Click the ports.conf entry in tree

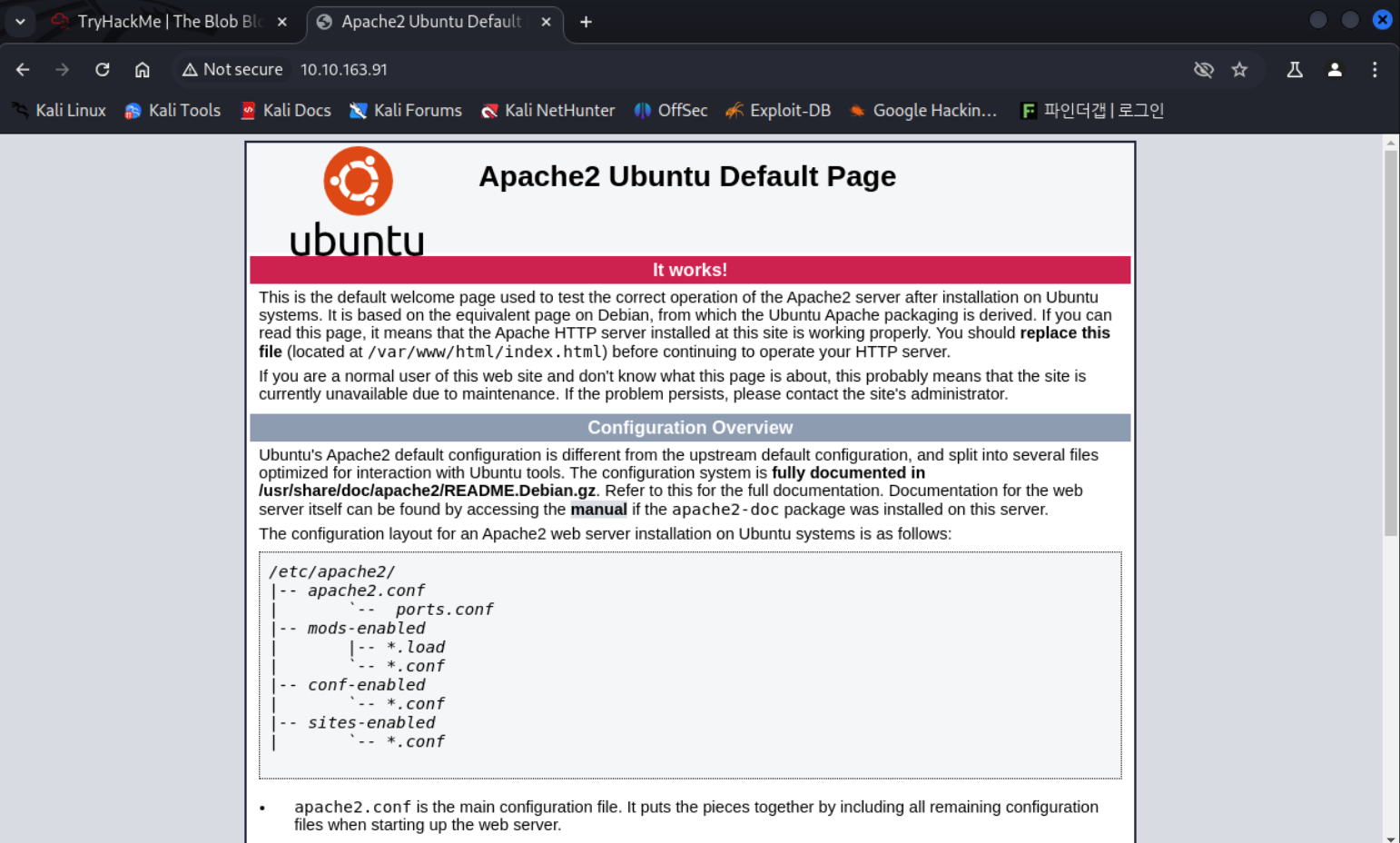pyautogui.click(x=444, y=610)
